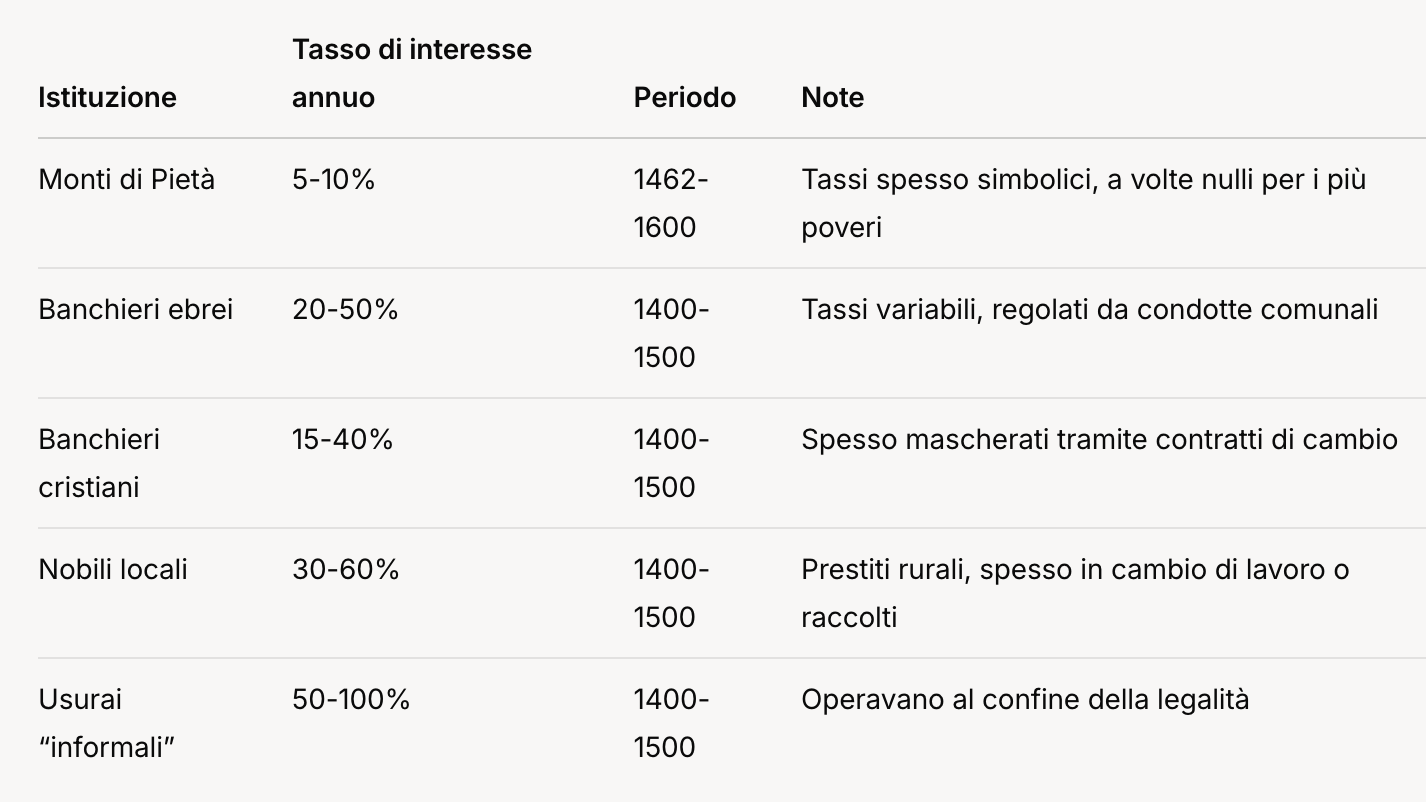This screenshot has height=802, width=1426.
Task: Click the Note column header
Action: point(832,97)
